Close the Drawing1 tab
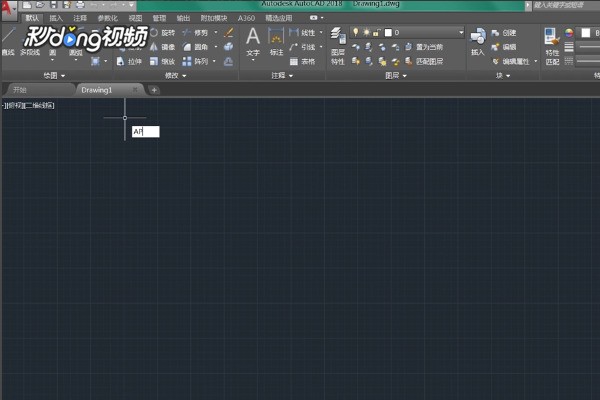 click(x=135, y=90)
